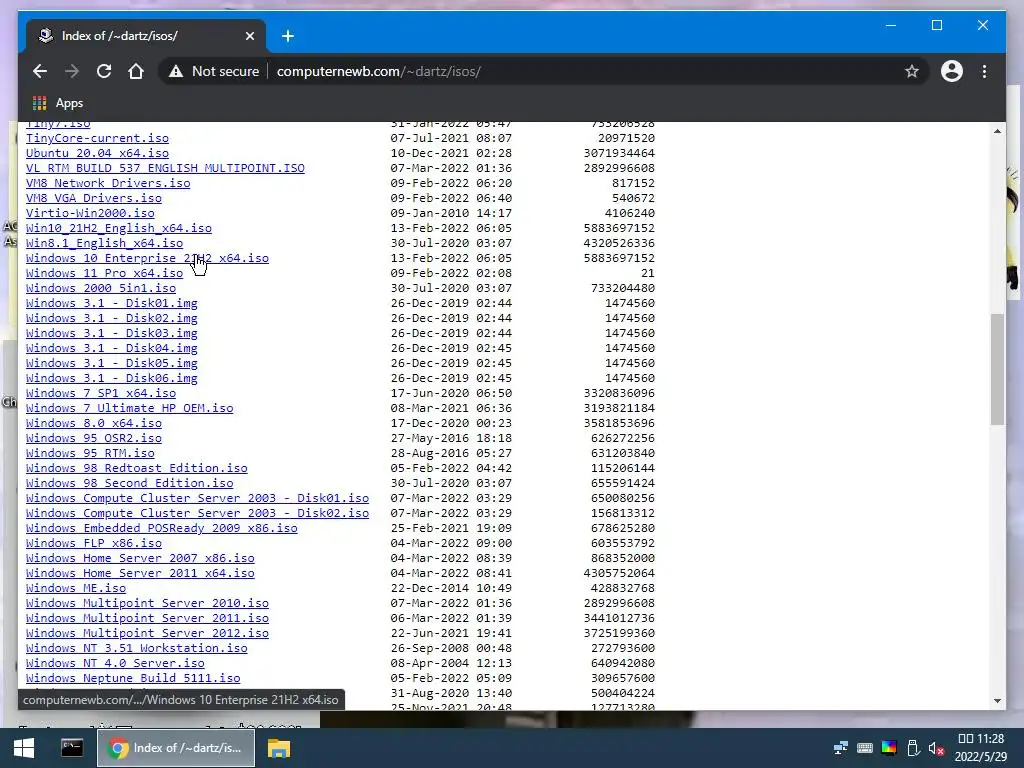Viewport: 1024px width, 768px height.
Task: Go back to the previous page
Action: point(40,71)
